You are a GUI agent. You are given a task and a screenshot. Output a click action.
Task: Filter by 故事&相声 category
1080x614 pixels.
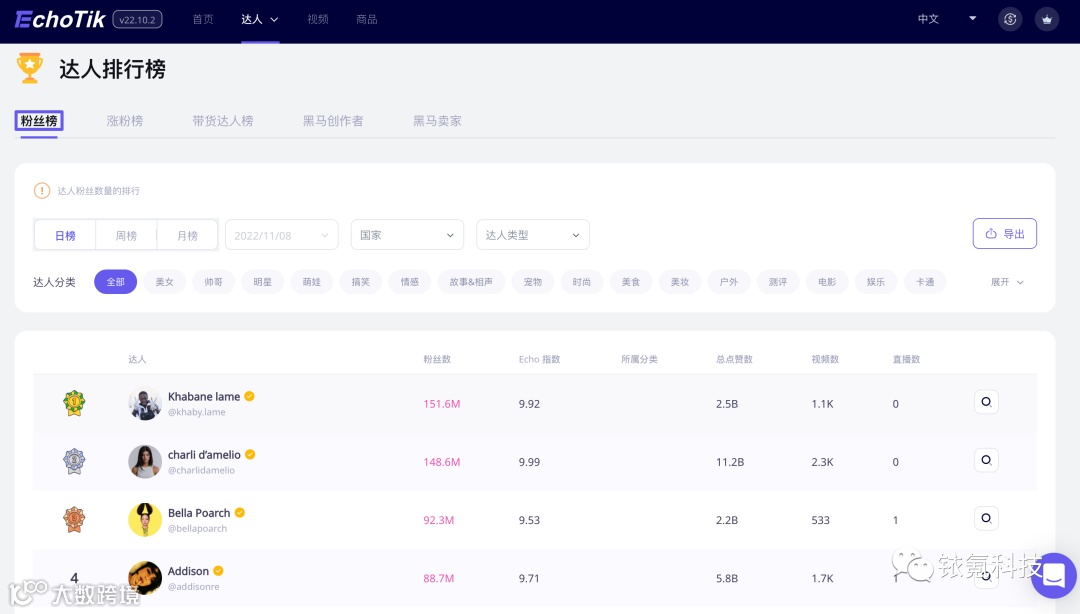pos(471,282)
